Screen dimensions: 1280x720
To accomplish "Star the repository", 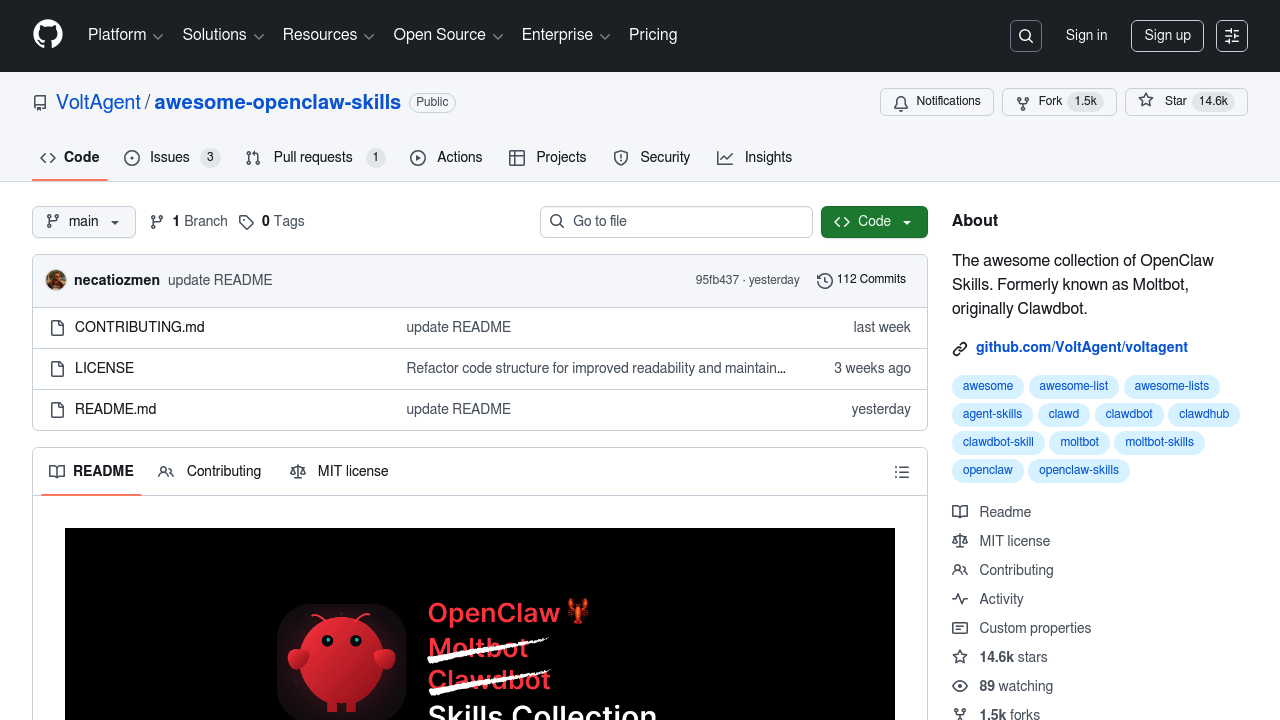I will pos(1165,102).
